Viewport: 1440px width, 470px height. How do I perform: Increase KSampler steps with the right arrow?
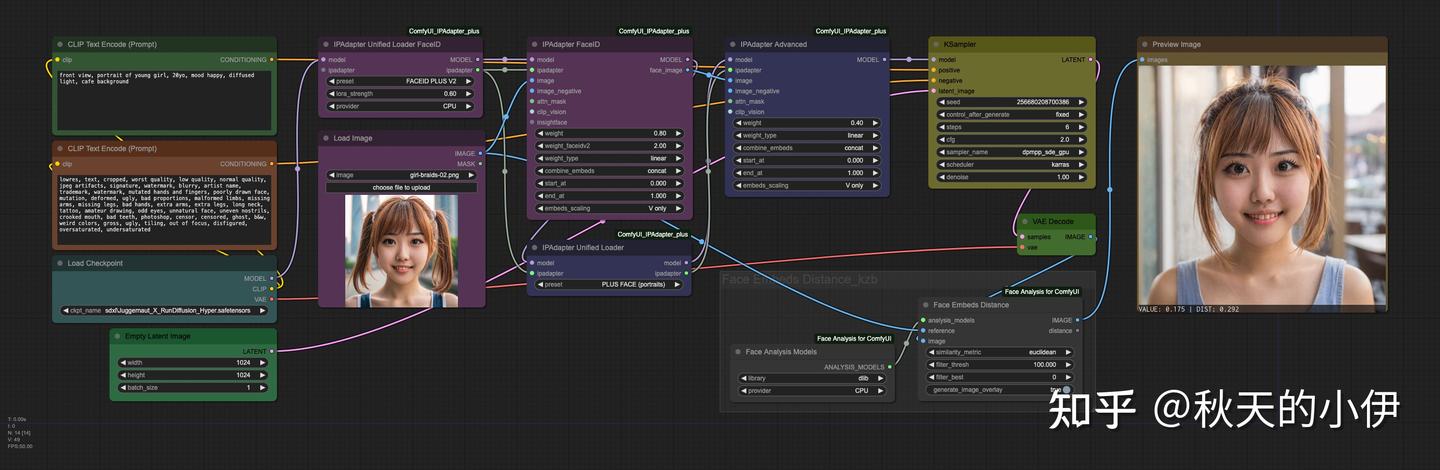click(x=1081, y=127)
